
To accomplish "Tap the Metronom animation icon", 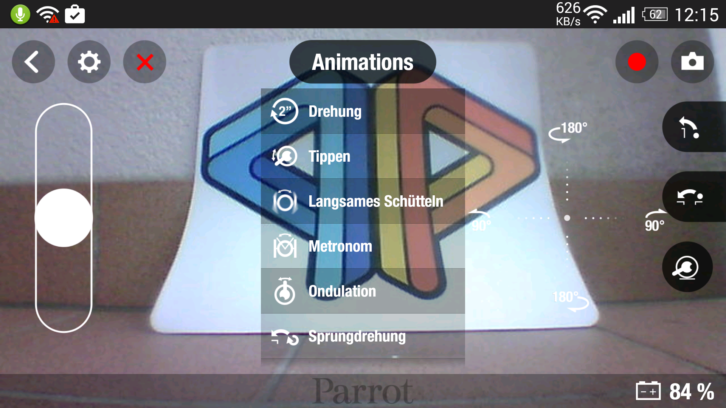I will click(x=285, y=246).
